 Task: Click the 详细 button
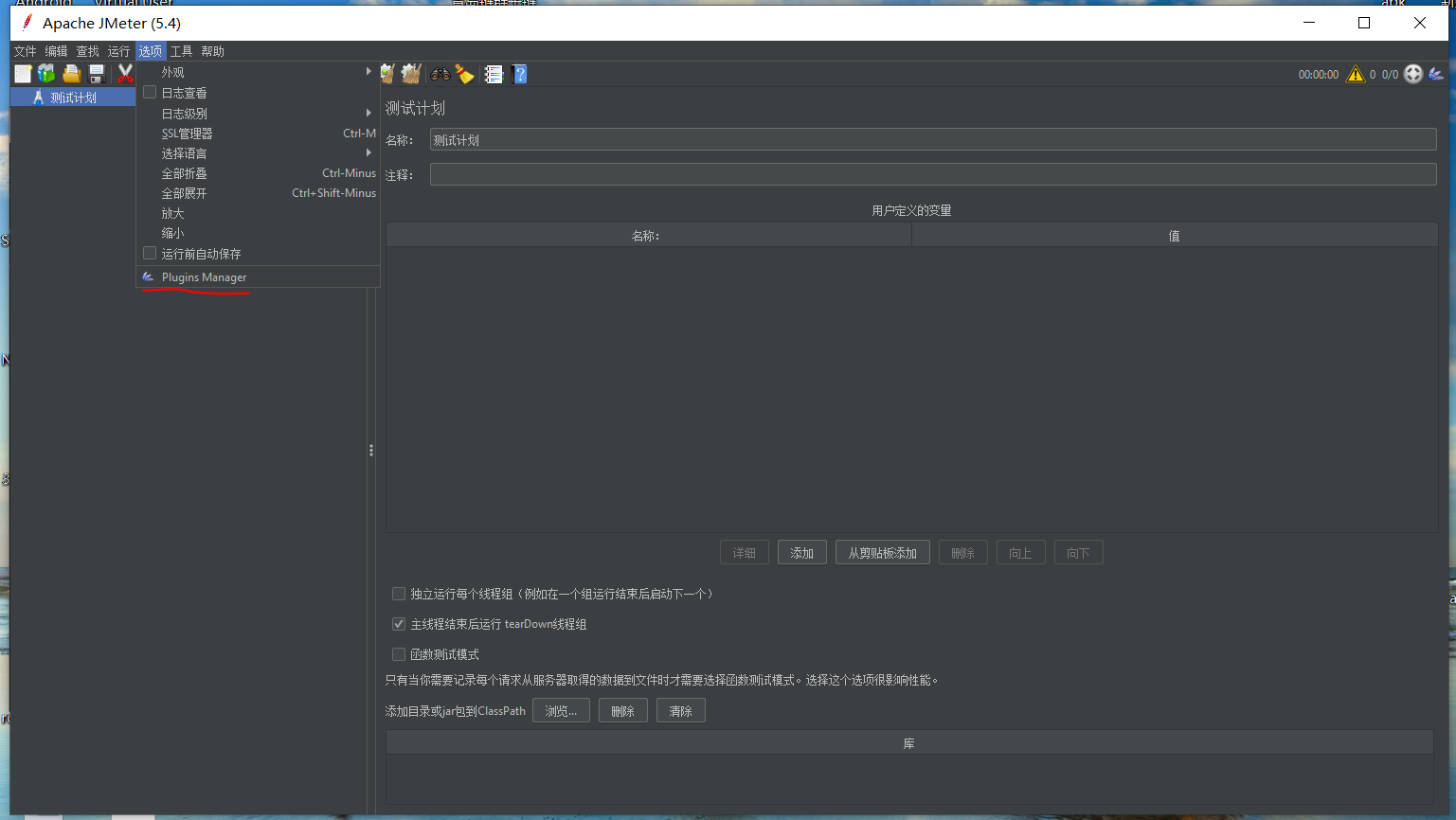745,553
